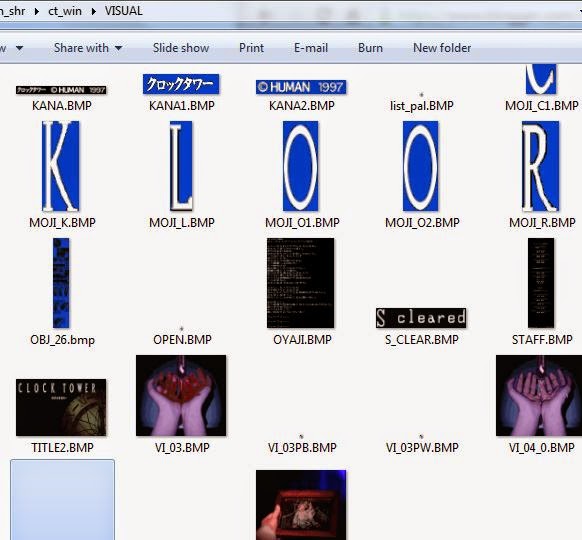Image resolution: width=582 pixels, height=540 pixels.
Task: Select the OYAJI.BMP black text image
Action: [301, 283]
